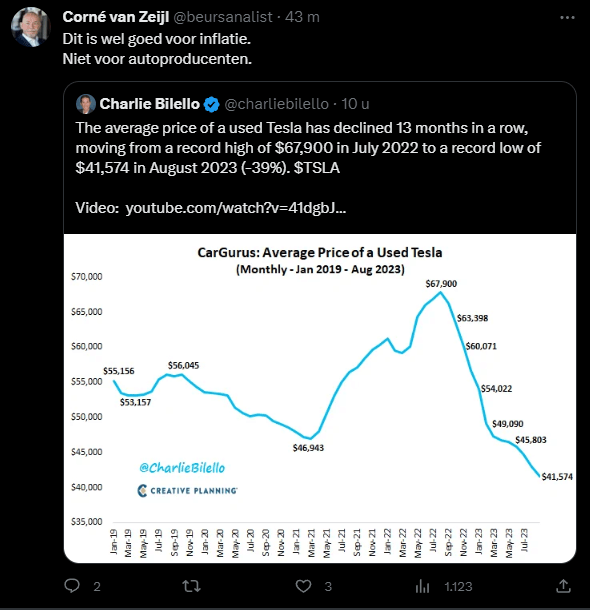Open the used Tesla price chart image
This screenshot has height=610, width=590.
pyautogui.click(x=320, y=398)
